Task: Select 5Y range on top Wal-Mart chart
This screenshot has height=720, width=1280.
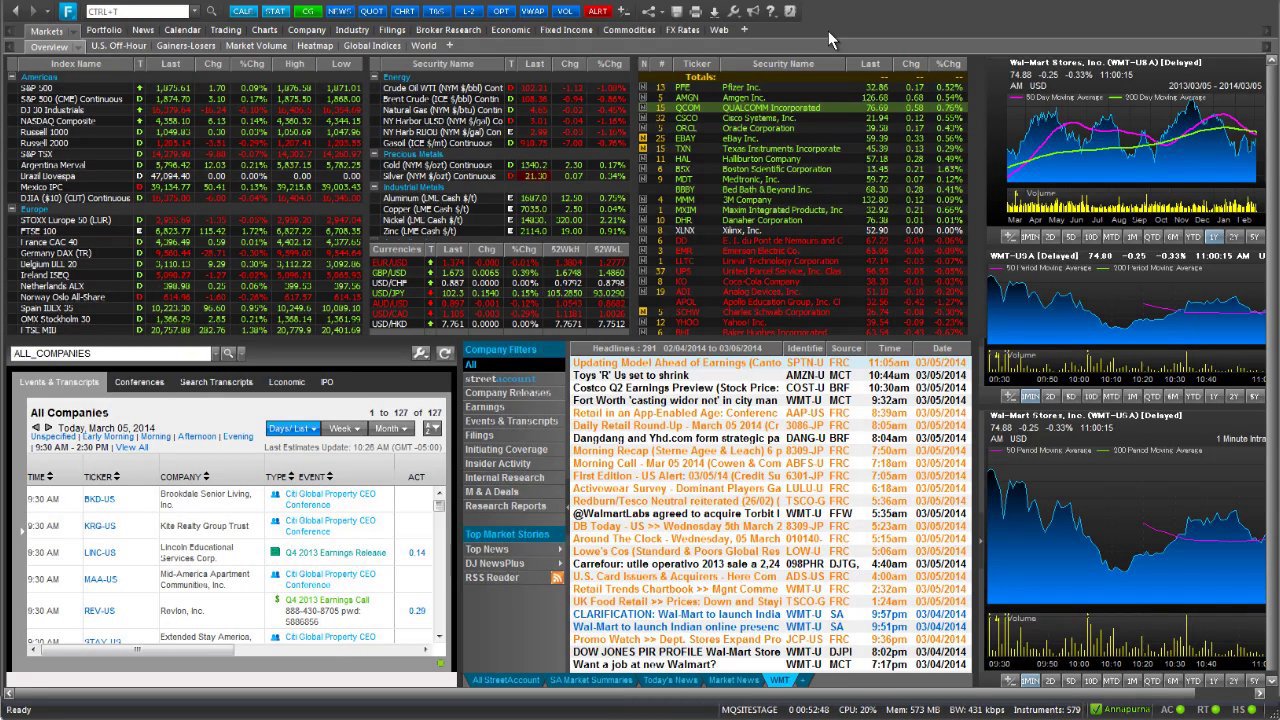Action: 1254,237
